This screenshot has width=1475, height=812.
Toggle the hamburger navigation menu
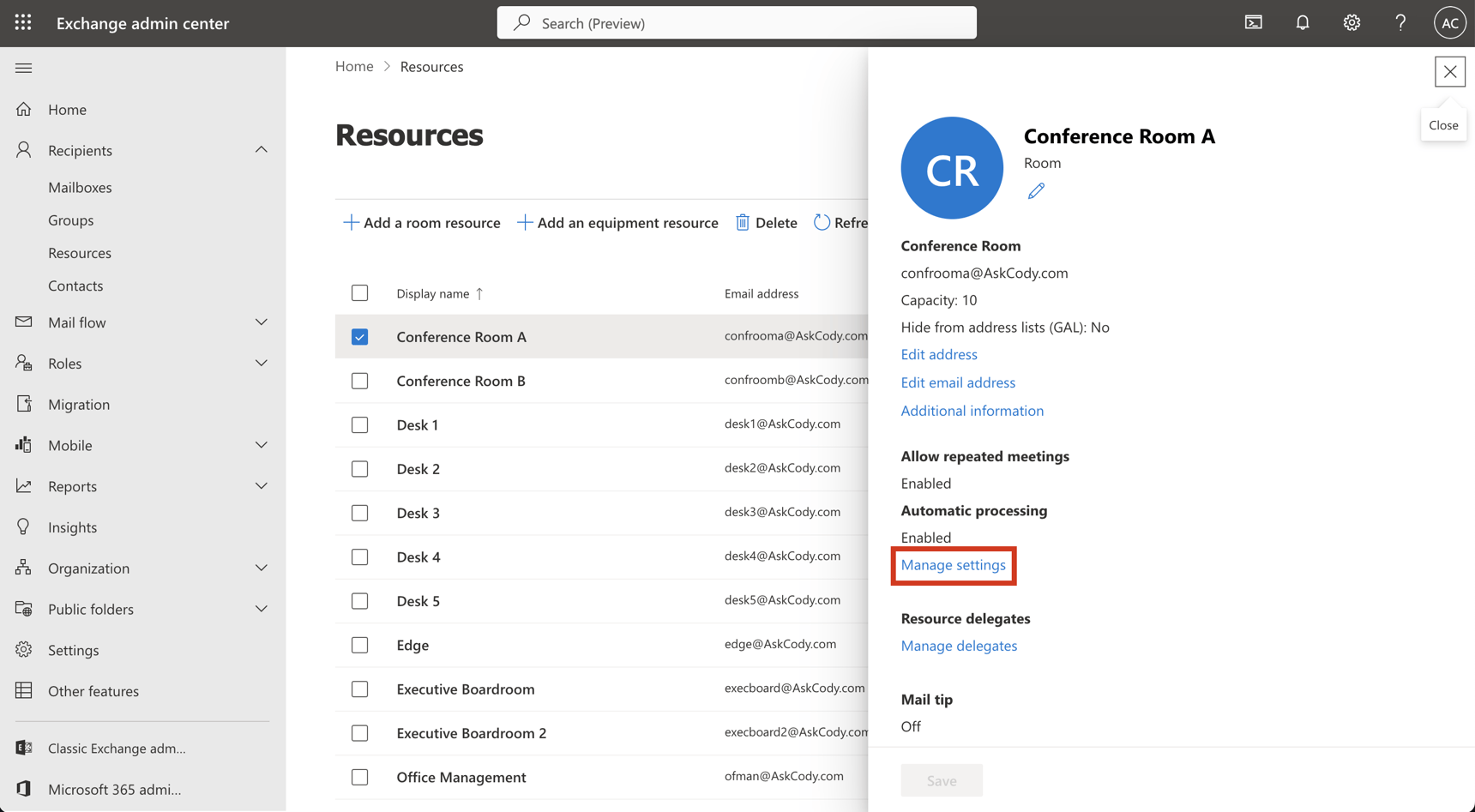point(23,68)
